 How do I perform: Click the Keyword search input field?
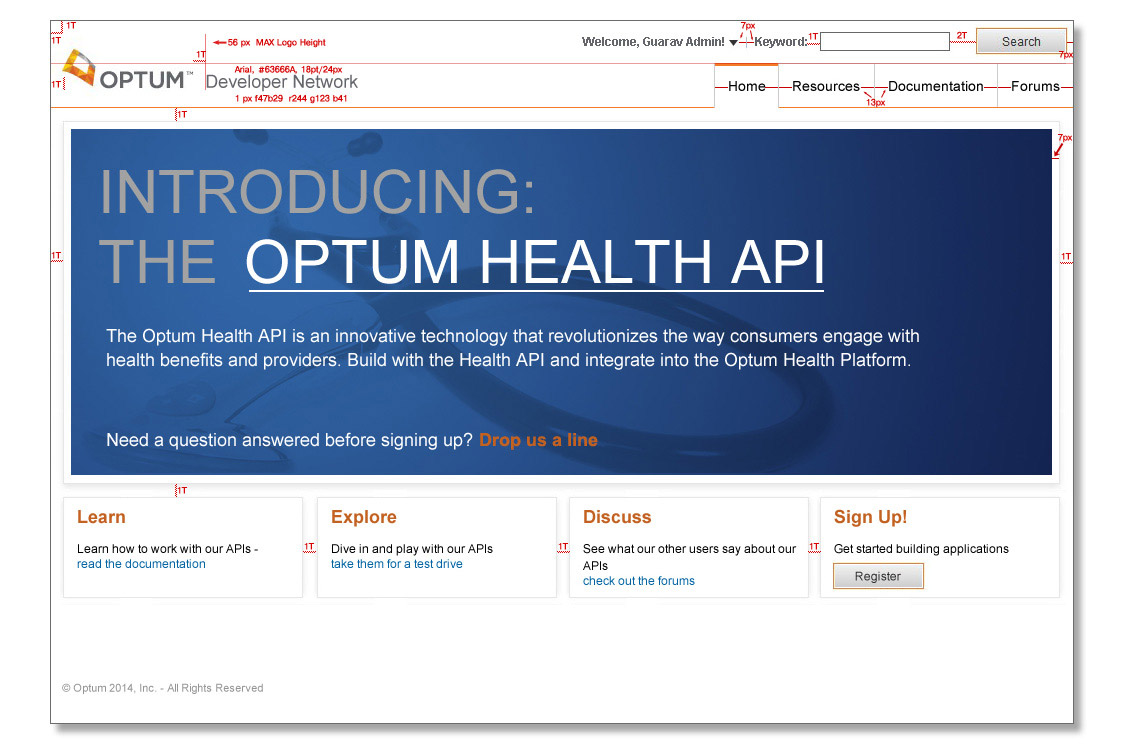pos(884,42)
